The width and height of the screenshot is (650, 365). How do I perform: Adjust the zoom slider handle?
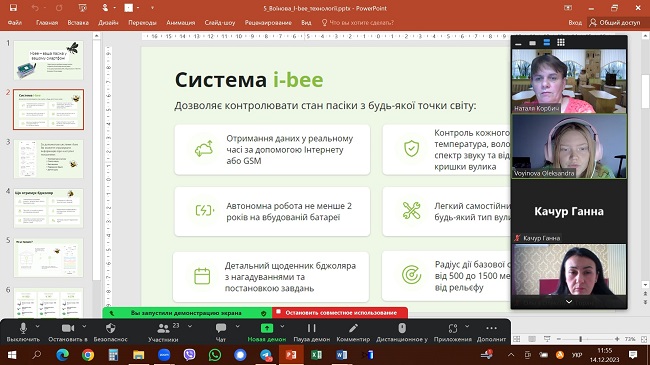pyautogui.click(x=580, y=339)
